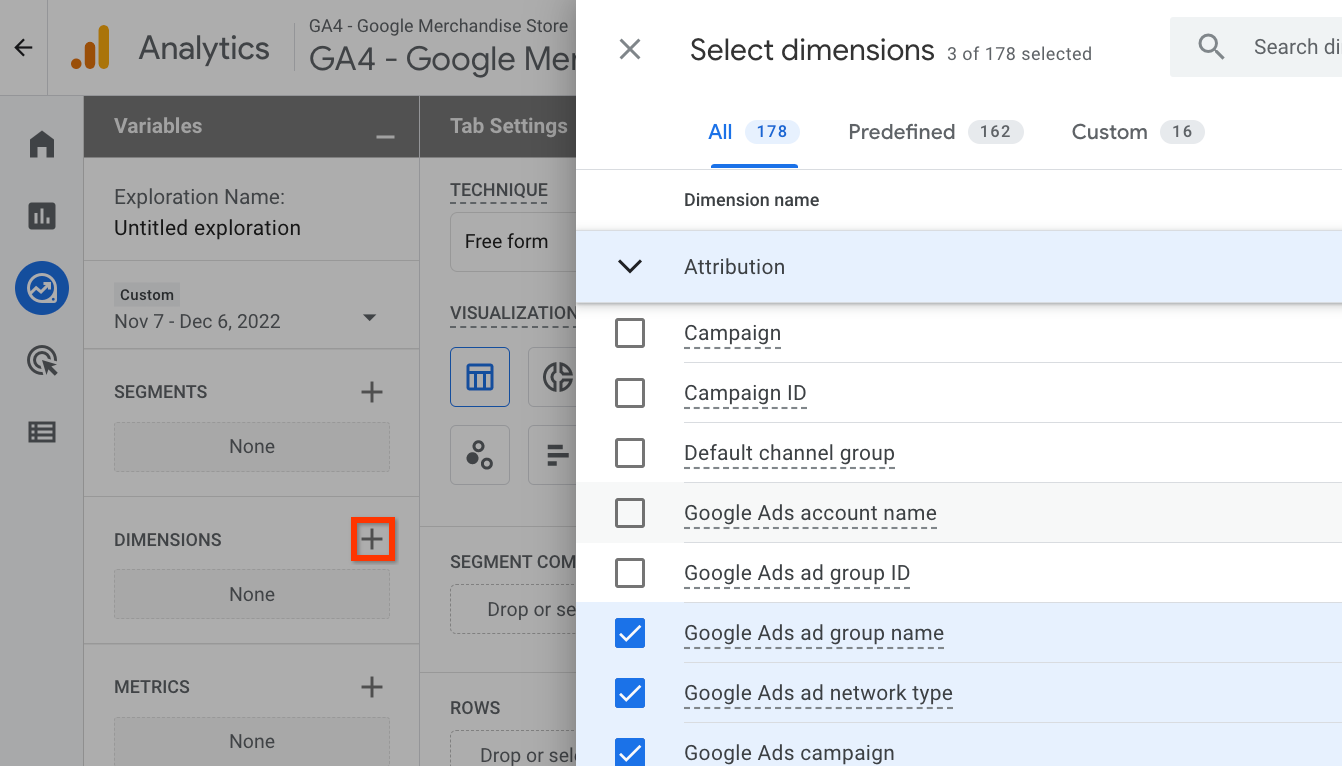Open Advertising icon in left sidebar
1342x766 pixels.
coord(42,361)
